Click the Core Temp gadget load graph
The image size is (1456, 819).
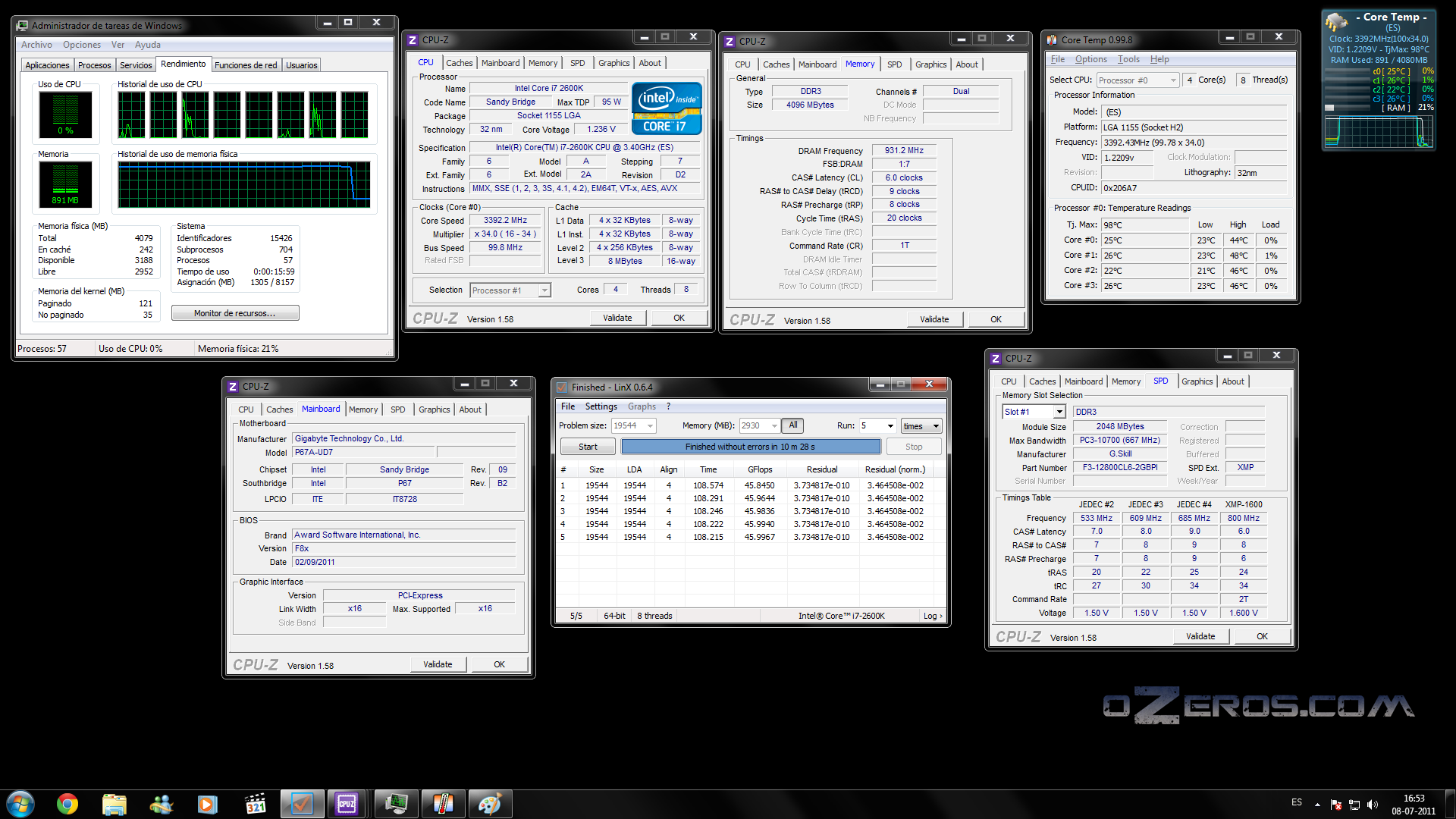point(1378,131)
